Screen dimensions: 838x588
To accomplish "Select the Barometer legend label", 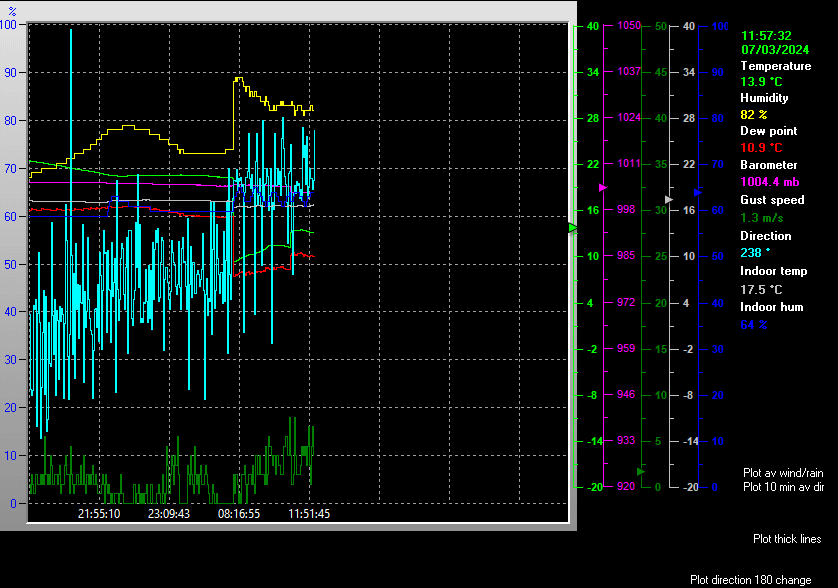I will click(768, 165).
